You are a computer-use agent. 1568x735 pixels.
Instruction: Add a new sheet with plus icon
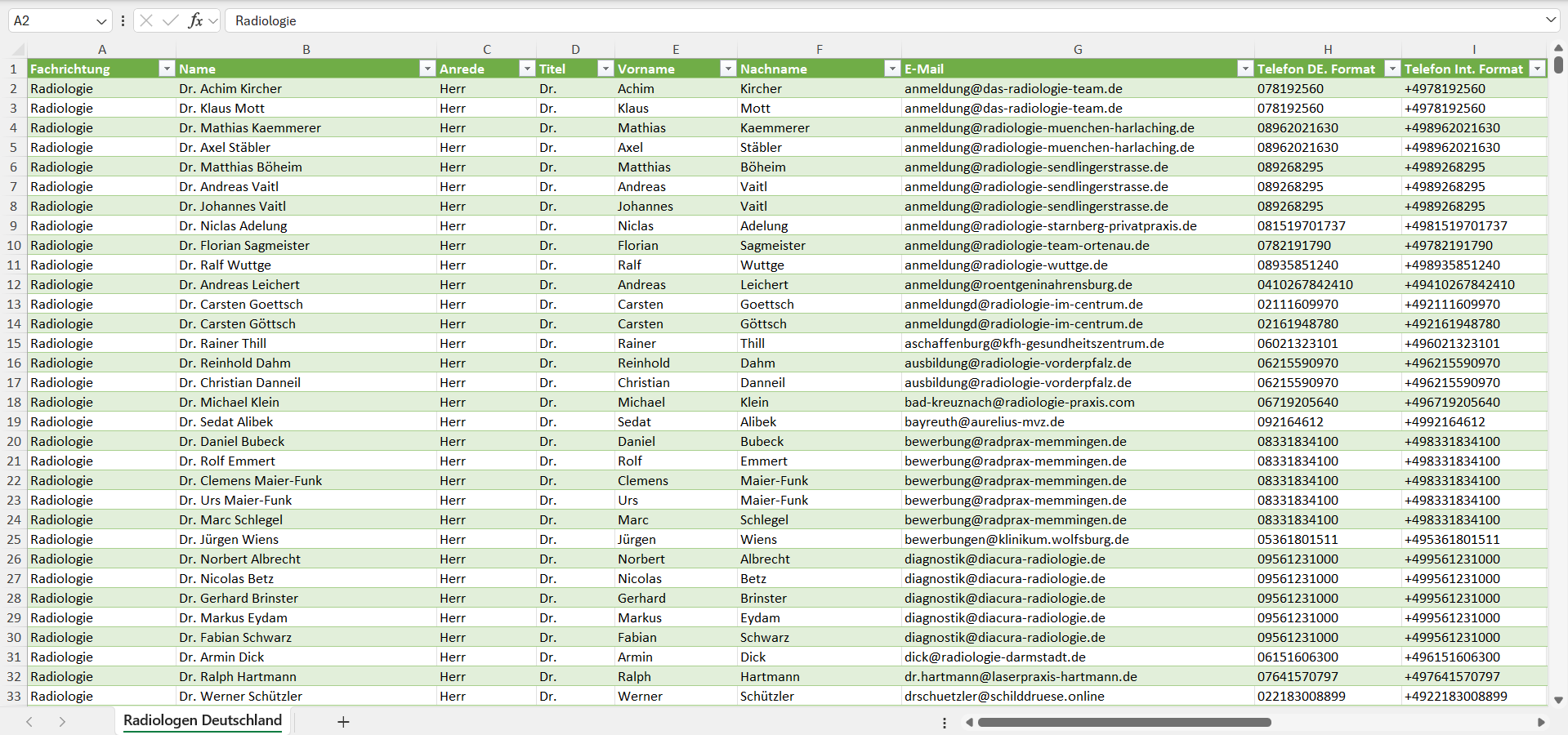(343, 722)
